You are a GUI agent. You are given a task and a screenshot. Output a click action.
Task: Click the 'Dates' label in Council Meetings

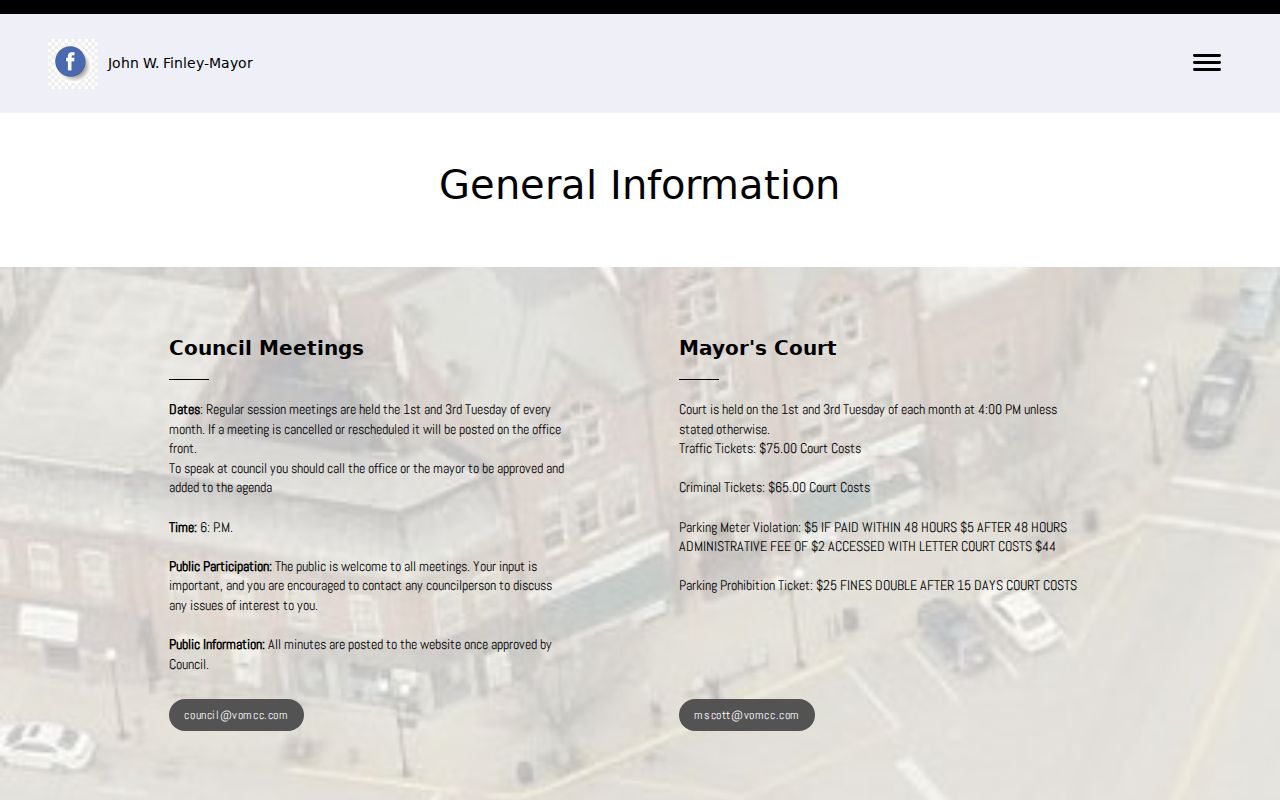click(x=185, y=409)
